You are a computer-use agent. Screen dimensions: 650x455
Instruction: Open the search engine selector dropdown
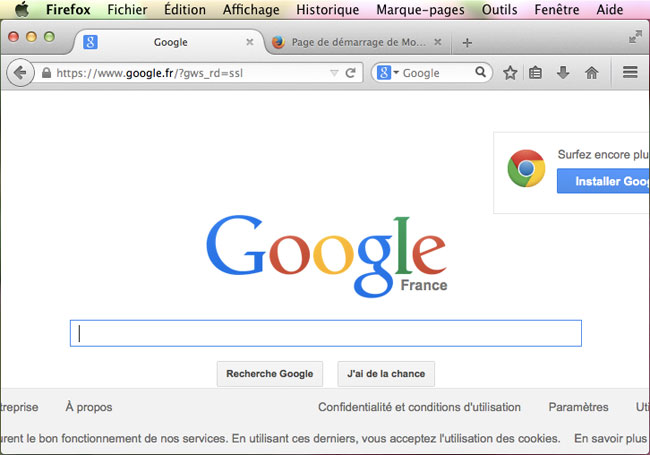tap(388, 73)
